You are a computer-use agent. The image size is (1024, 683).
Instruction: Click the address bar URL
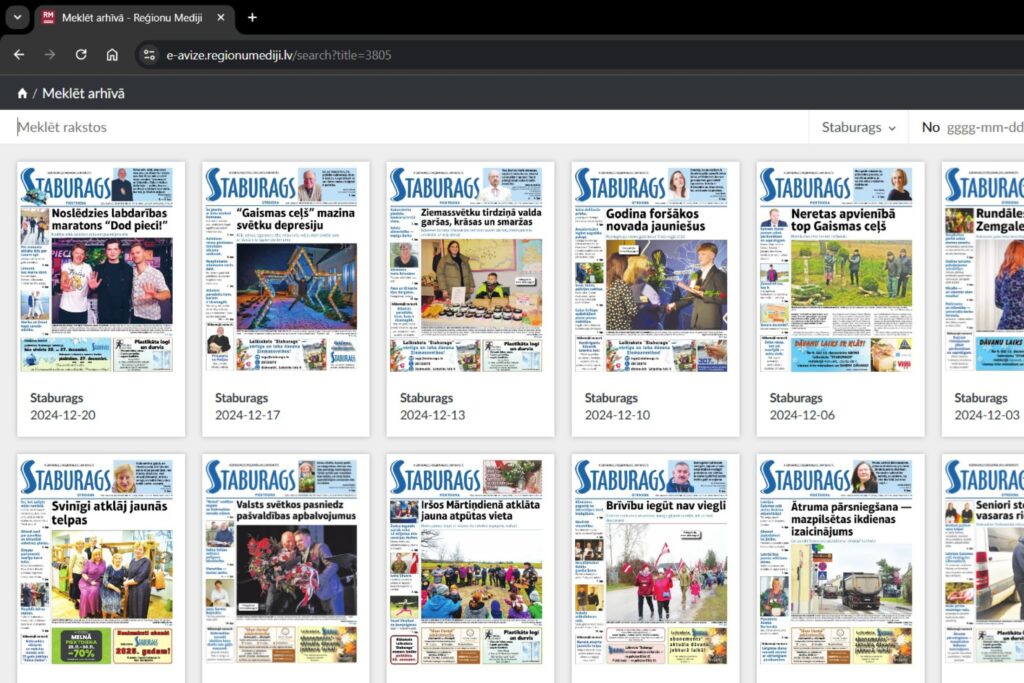point(279,55)
